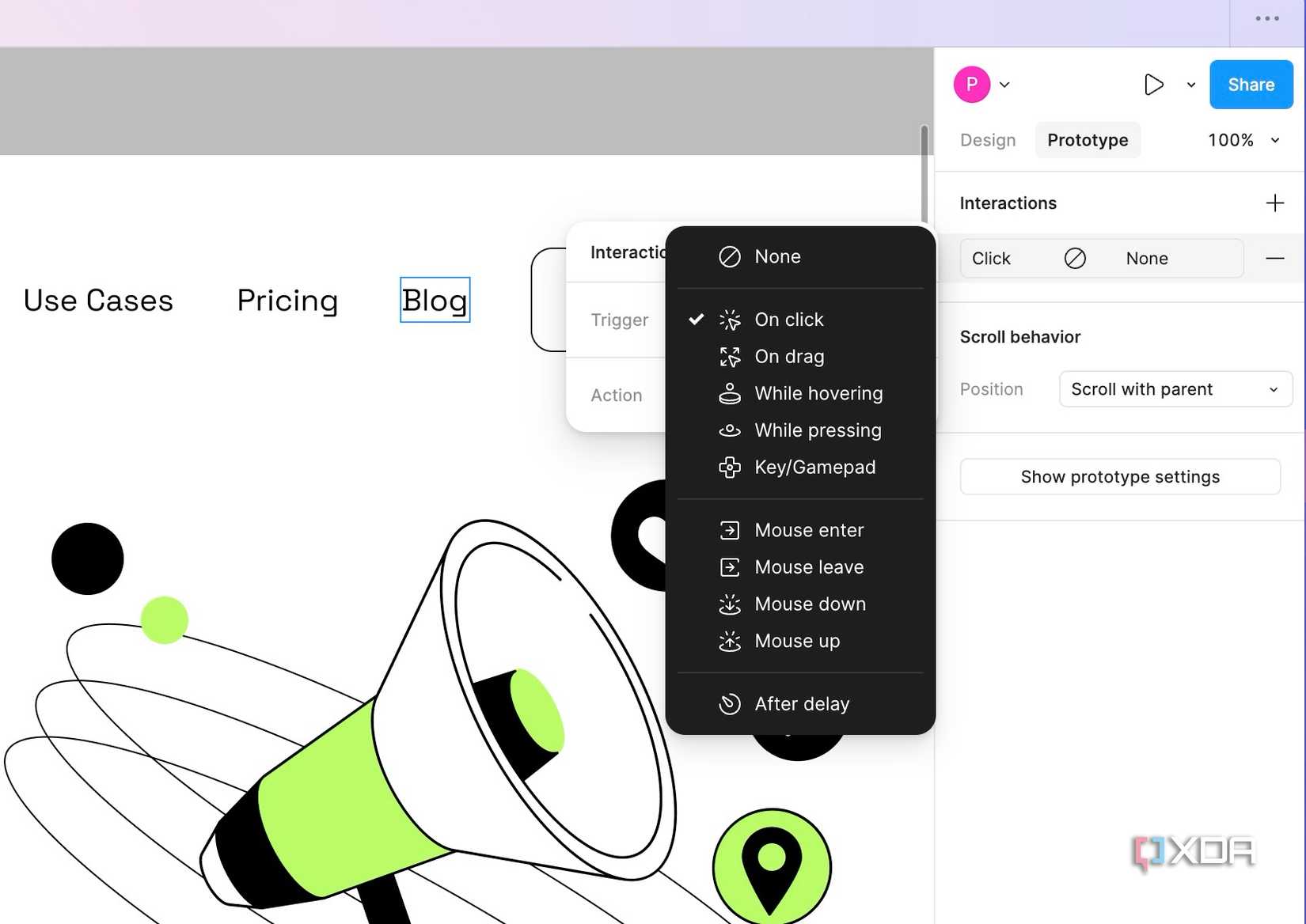Open Show prototype settings
Image resolution: width=1306 pixels, height=924 pixels.
pos(1119,476)
